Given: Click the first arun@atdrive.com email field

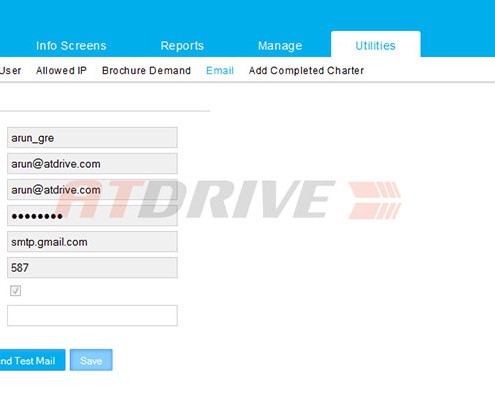Looking at the screenshot, I should (92, 163).
